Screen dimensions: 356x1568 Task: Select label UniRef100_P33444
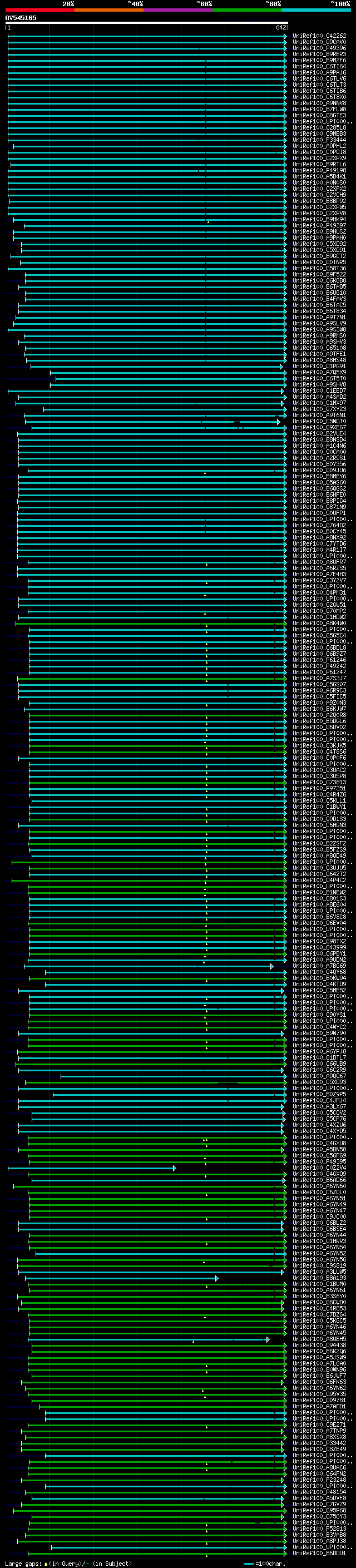[x=319, y=140]
